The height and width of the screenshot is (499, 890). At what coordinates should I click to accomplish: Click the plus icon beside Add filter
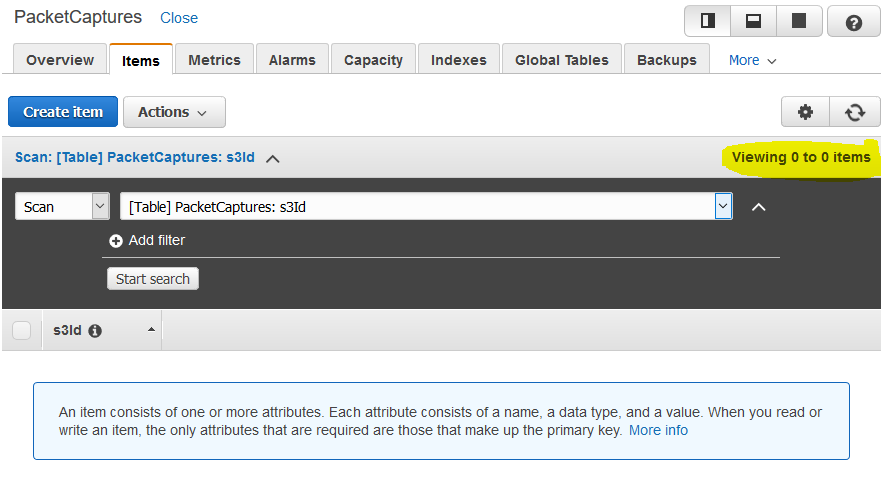[116, 241]
